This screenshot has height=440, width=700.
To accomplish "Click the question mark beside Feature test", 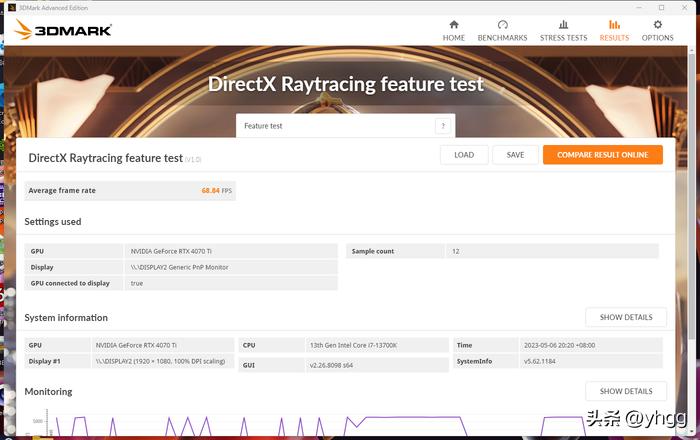I will (x=442, y=126).
